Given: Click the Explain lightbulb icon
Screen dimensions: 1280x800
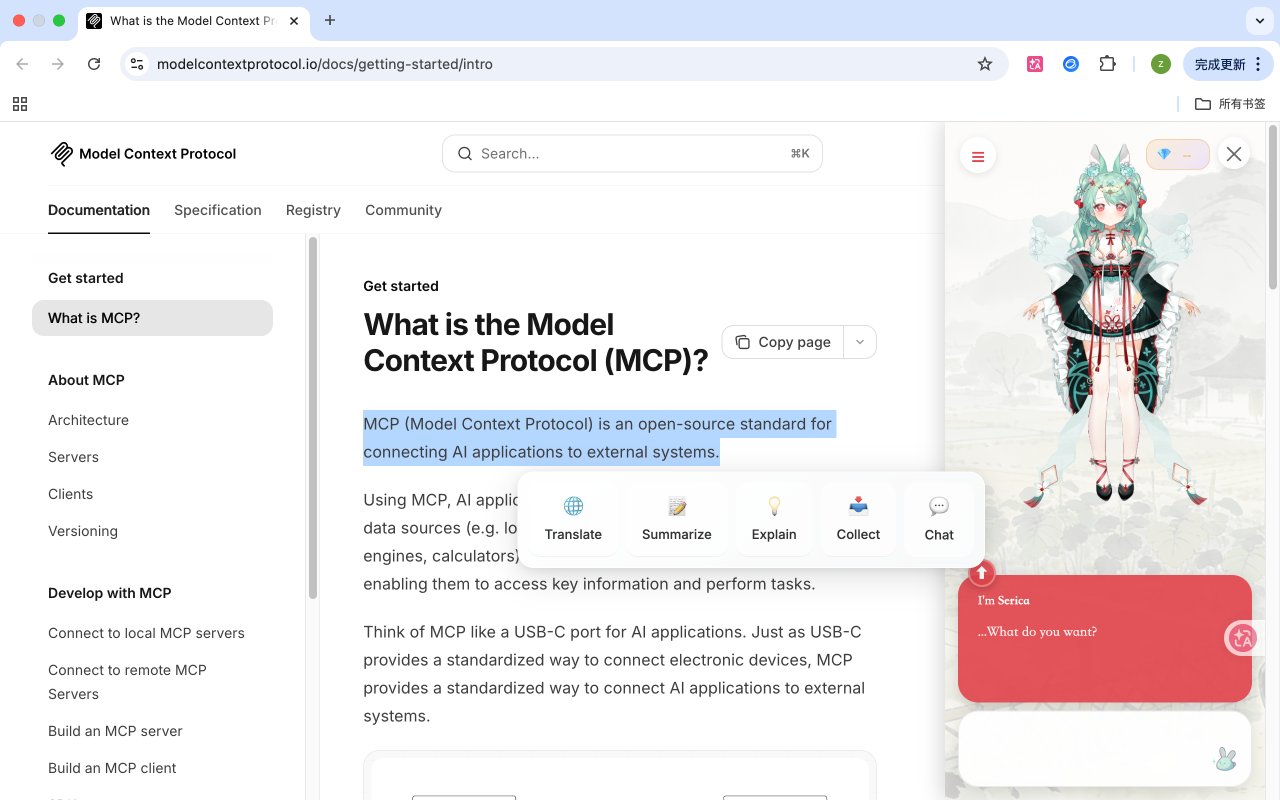Looking at the screenshot, I should pyautogui.click(x=774, y=506).
